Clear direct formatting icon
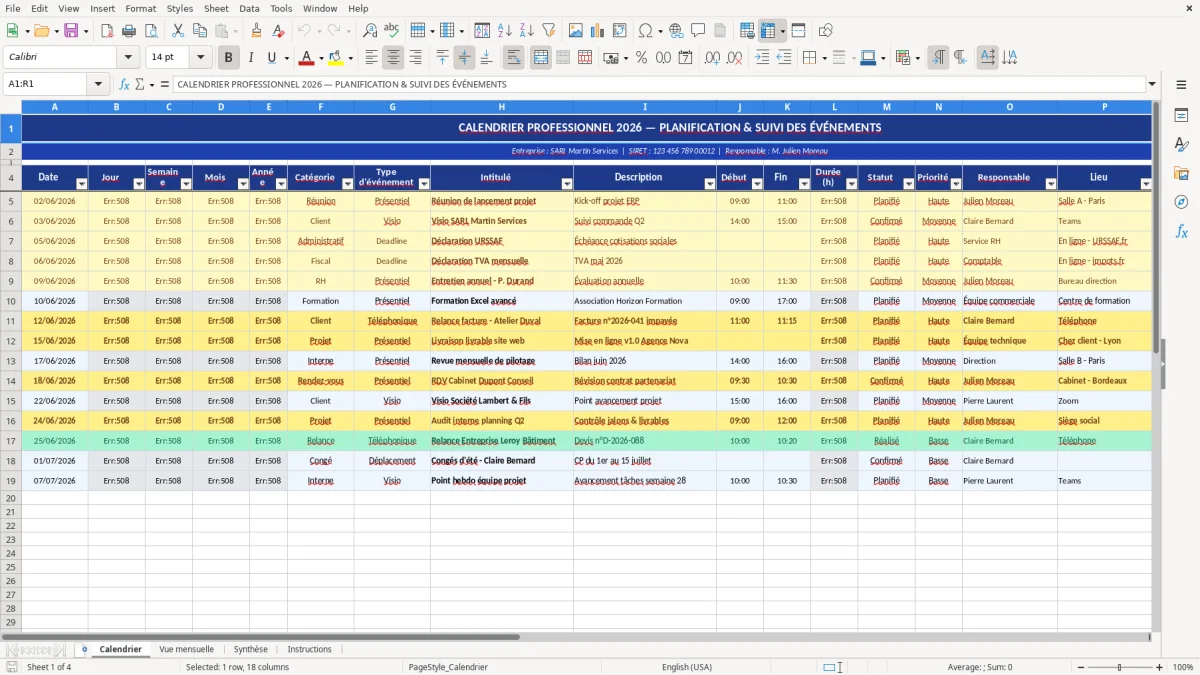 click(279, 31)
